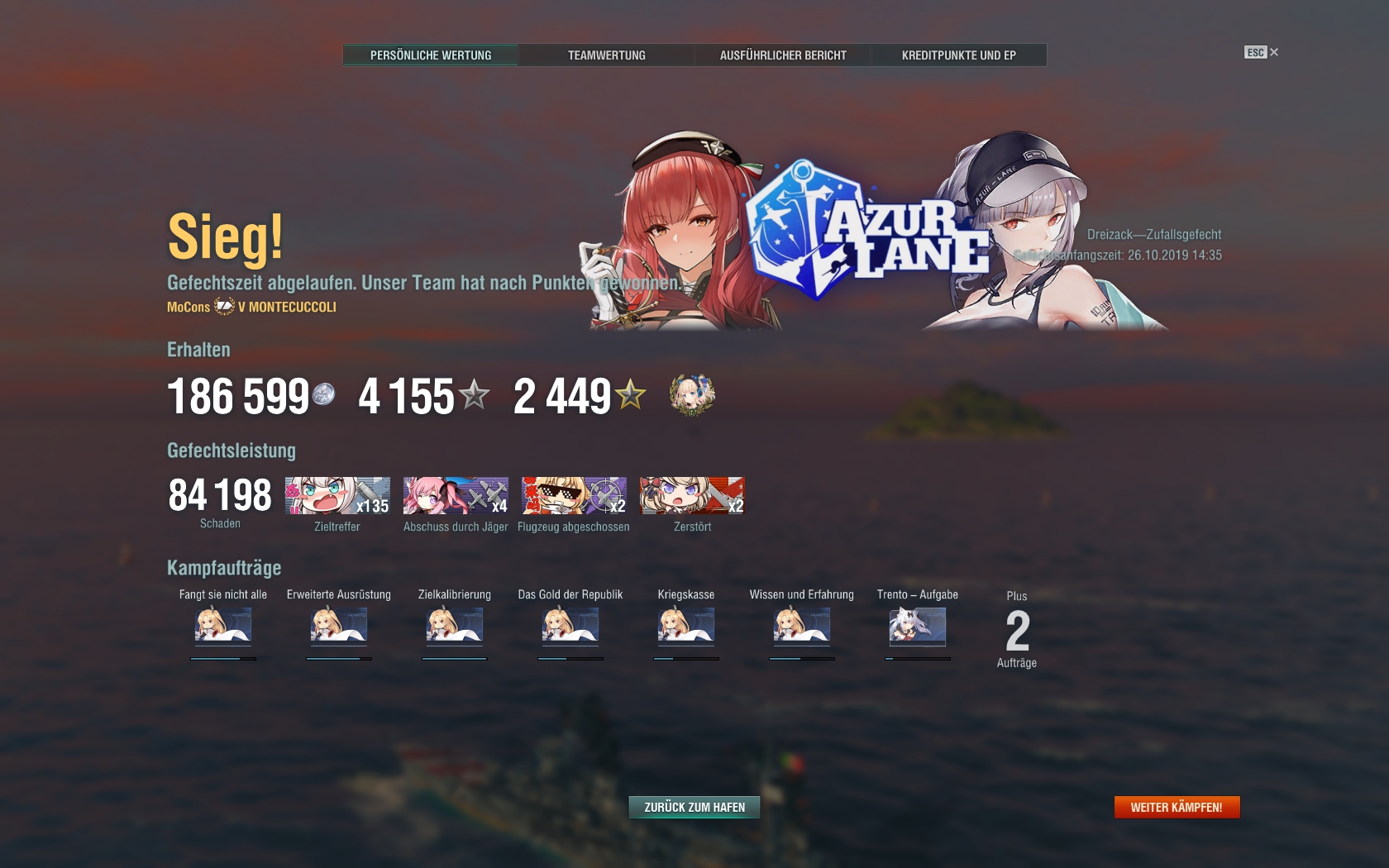The image size is (1389, 868).
Task: Click the Weiter Kämpfen! button
Action: pos(1177,808)
